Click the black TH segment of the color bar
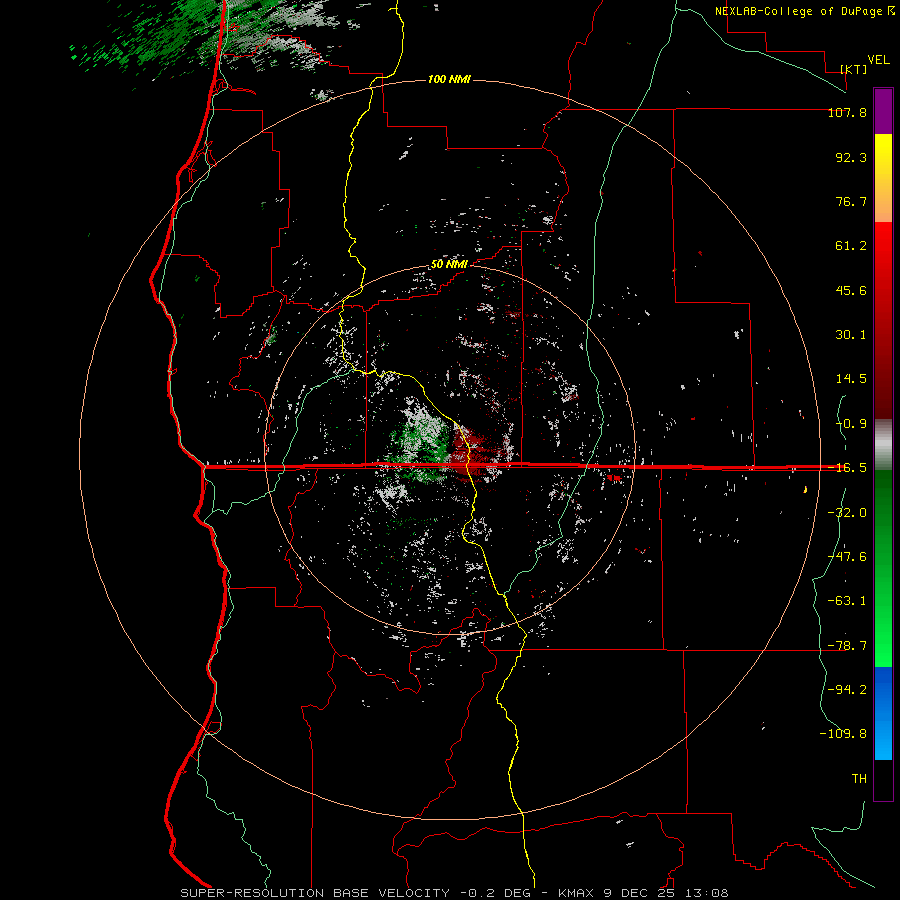This screenshot has height=900, width=900. (x=883, y=779)
